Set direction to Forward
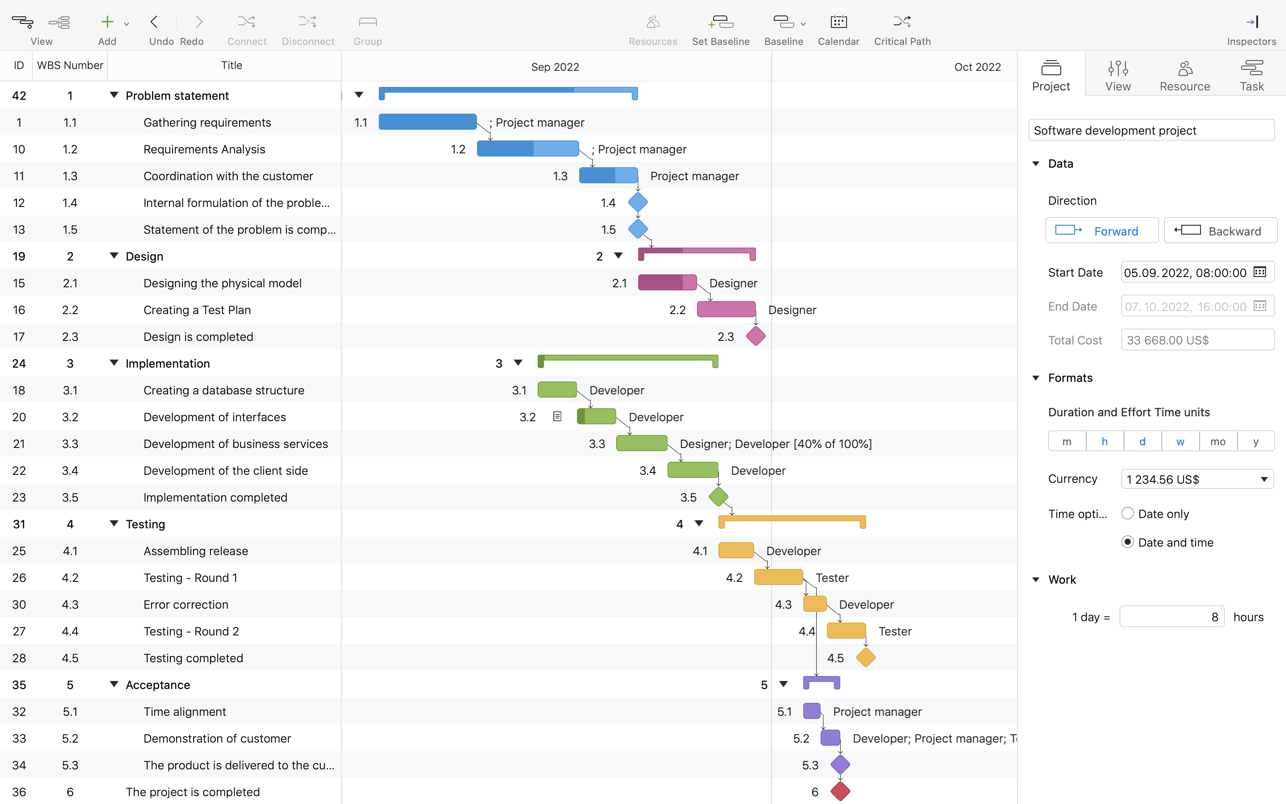 (1101, 231)
